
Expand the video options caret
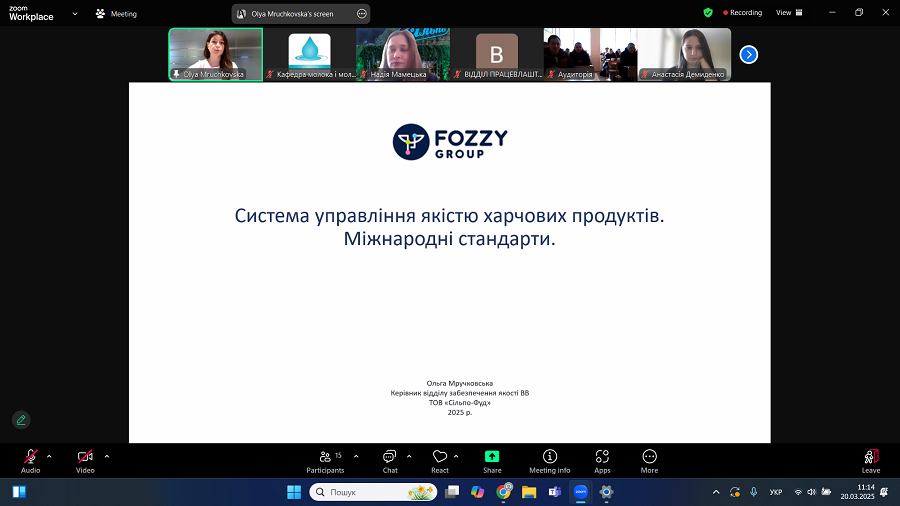(107, 457)
